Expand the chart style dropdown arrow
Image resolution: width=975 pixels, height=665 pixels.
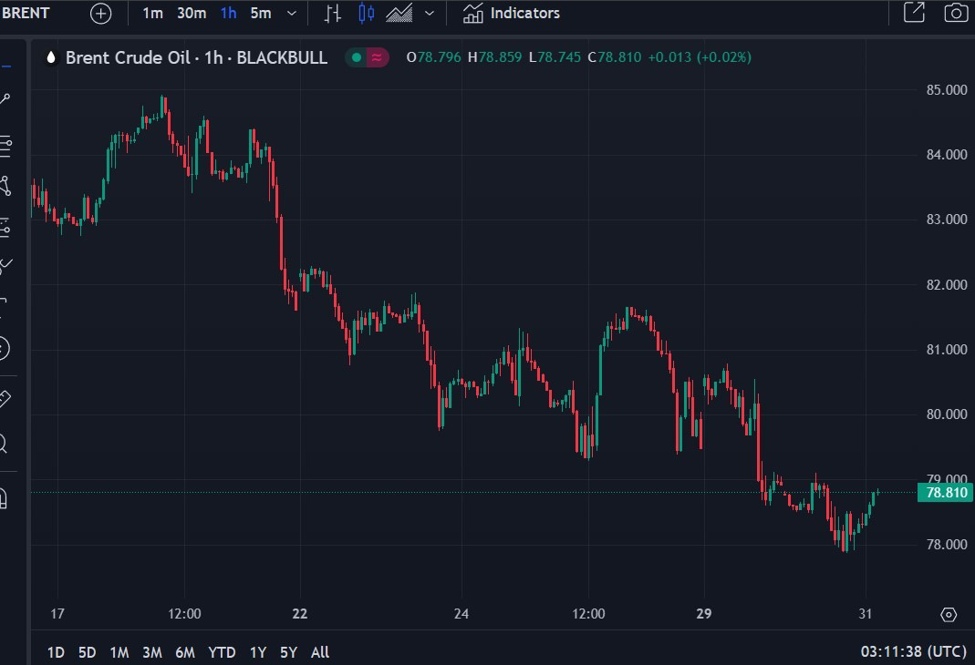pyautogui.click(x=429, y=13)
